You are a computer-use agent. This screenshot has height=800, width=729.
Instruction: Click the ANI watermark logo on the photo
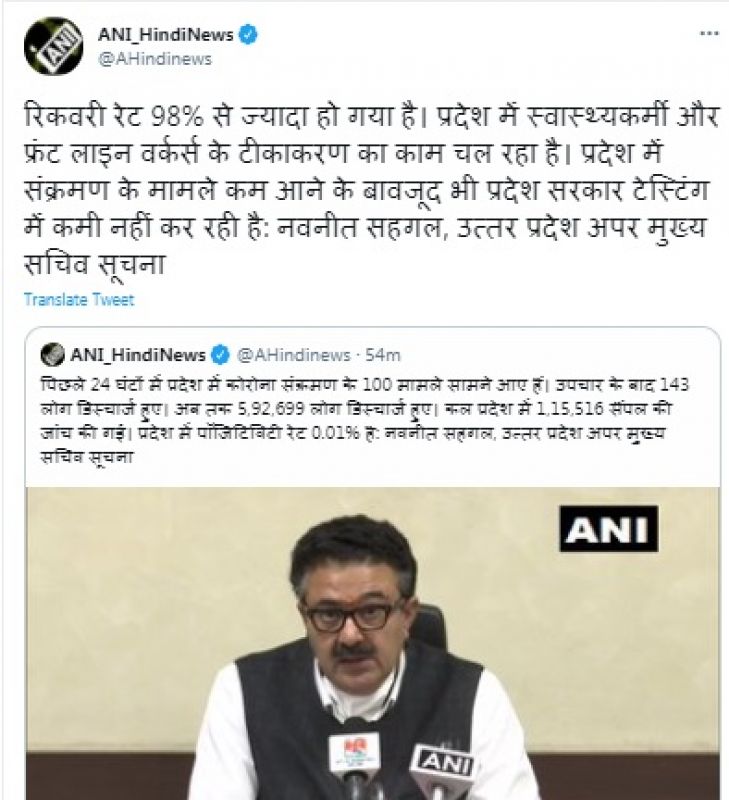point(609,529)
